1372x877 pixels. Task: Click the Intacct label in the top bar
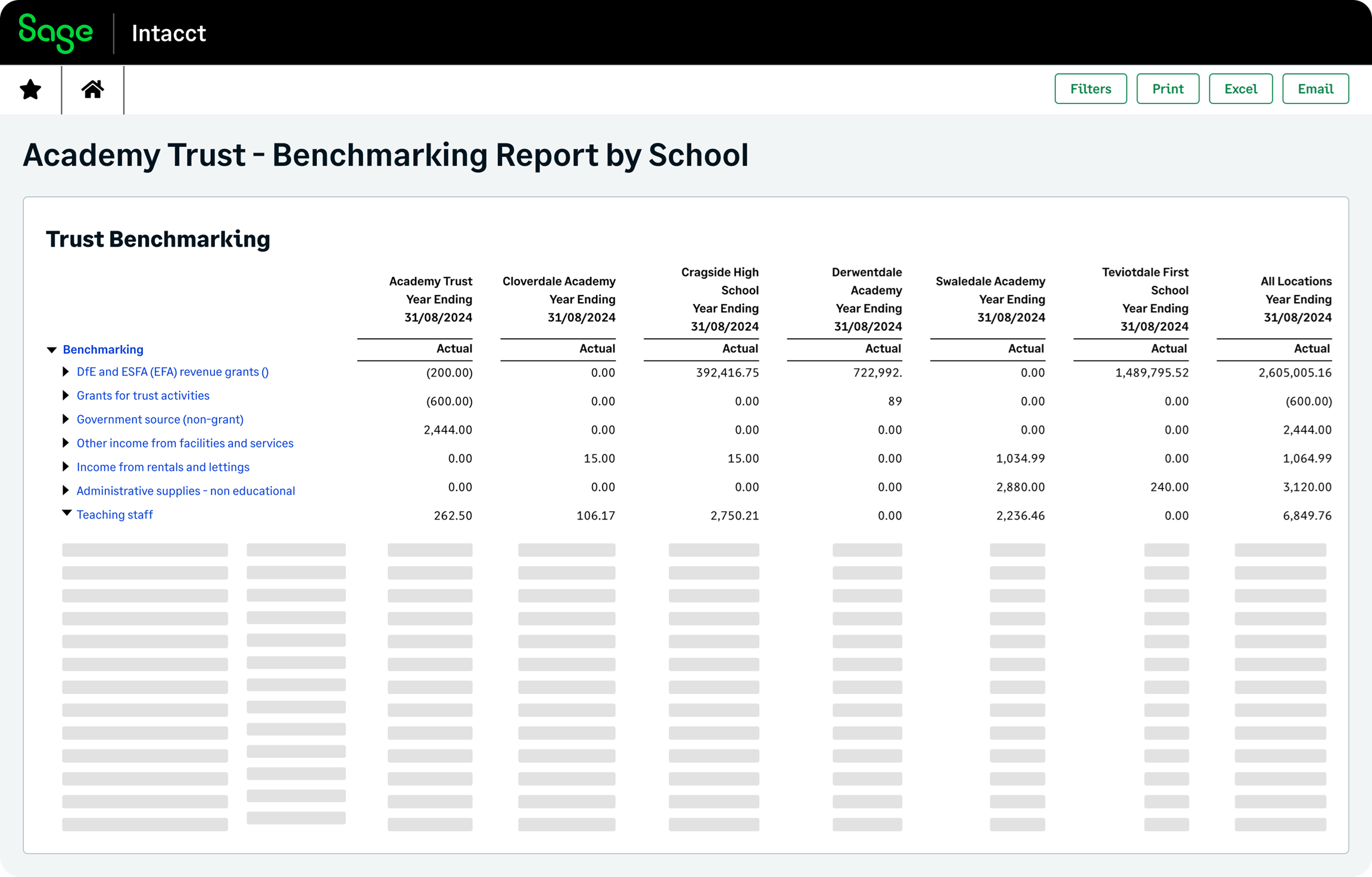pyautogui.click(x=169, y=33)
